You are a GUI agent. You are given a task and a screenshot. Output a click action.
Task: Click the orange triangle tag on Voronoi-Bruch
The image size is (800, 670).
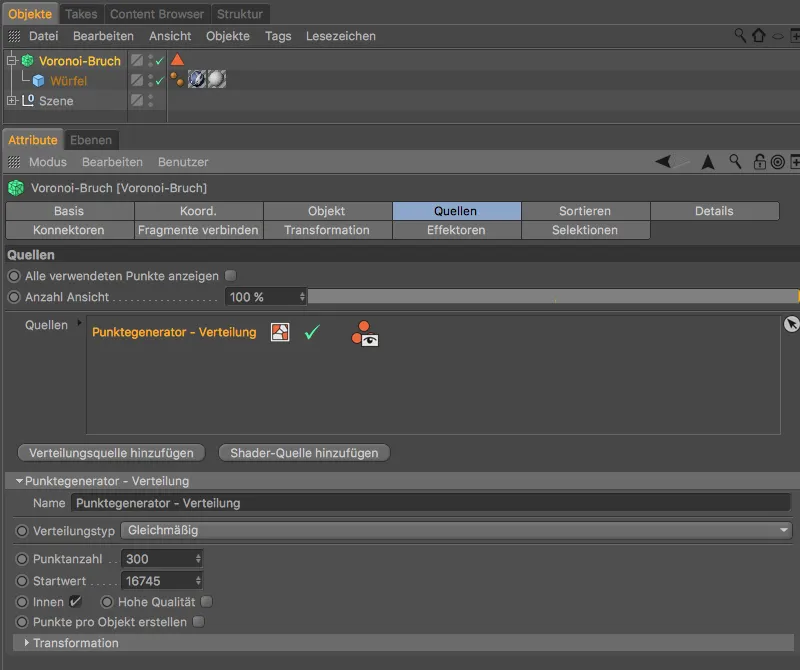pyautogui.click(x=177, y=60)
